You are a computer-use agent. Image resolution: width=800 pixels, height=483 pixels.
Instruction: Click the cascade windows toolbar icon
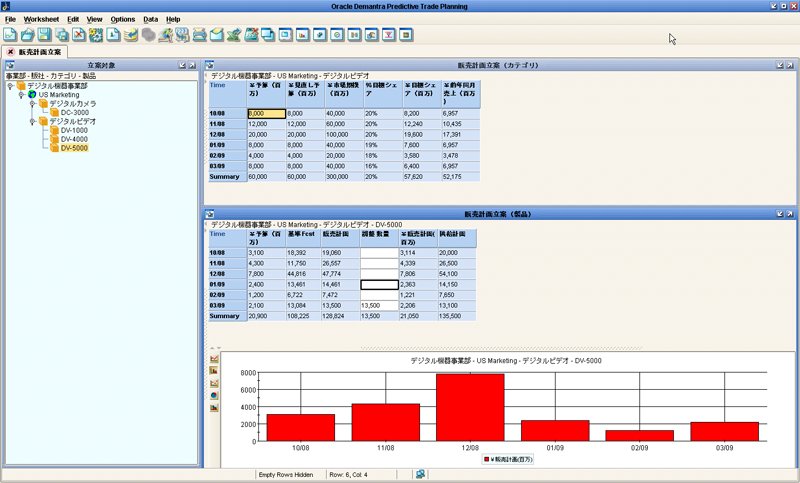(x=268, y=35)
